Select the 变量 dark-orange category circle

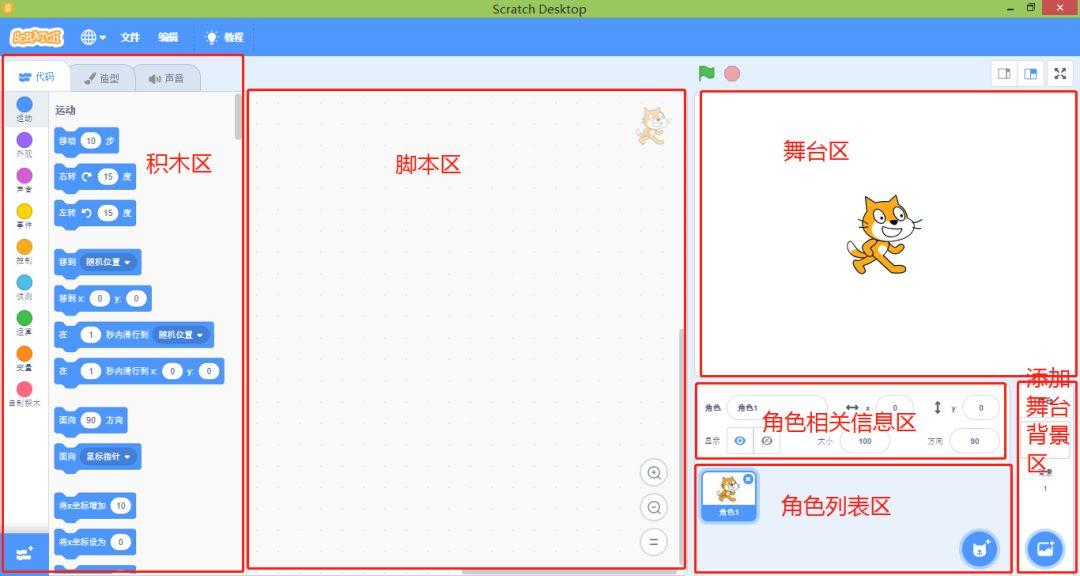coord(24,353)
